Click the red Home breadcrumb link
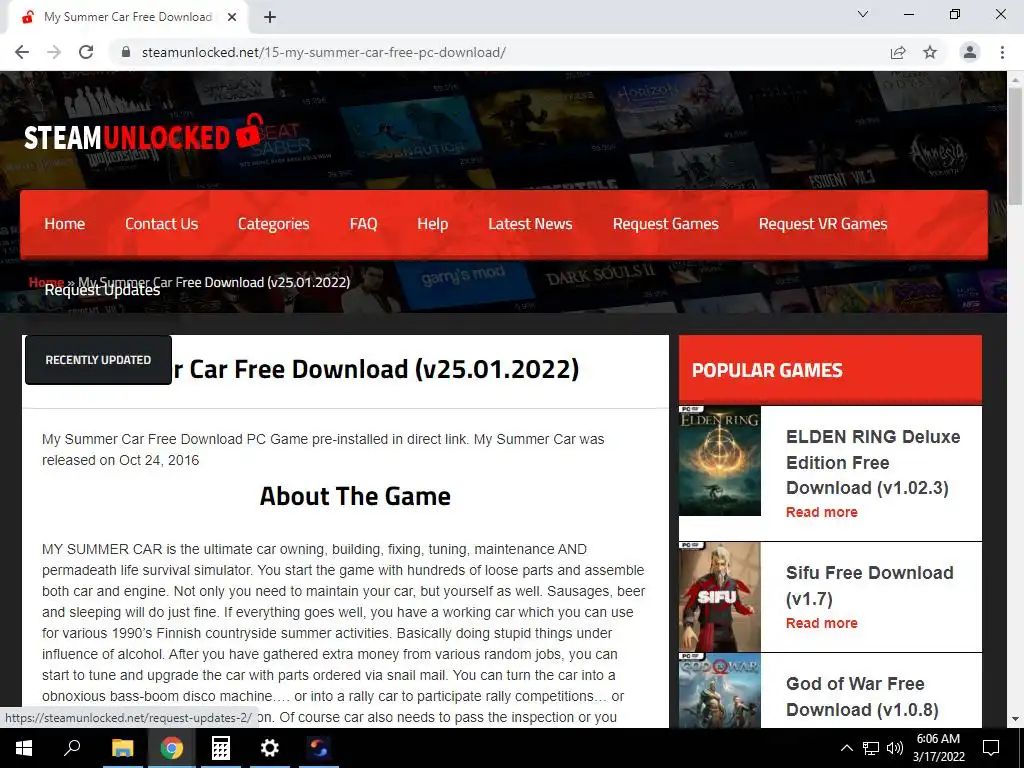 point(46,281)
